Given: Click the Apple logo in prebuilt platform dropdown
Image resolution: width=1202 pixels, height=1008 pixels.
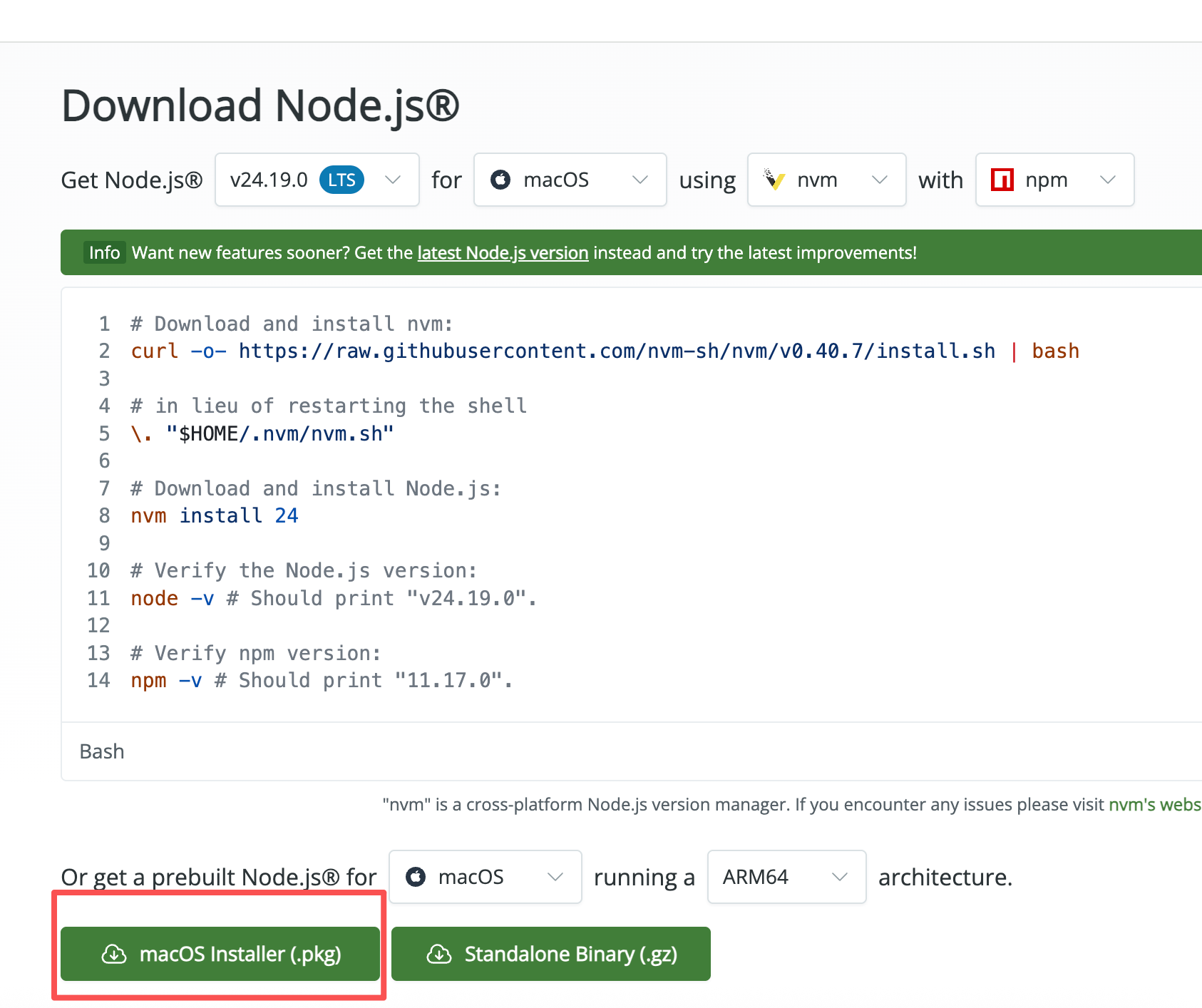Looking at the screenshot, I should point(416,877).
